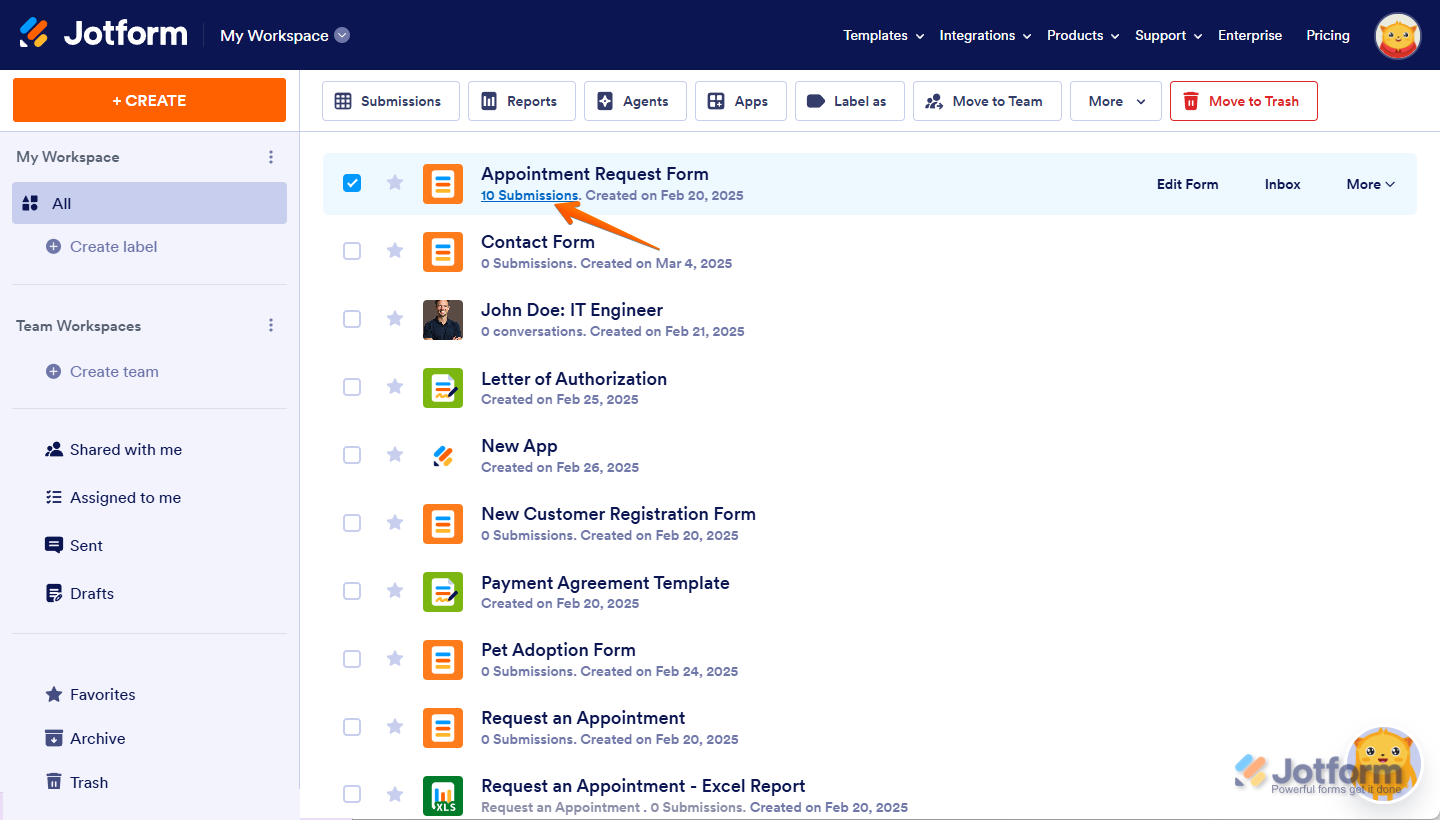Click the Create label plus icon

(x=54, y=247)
